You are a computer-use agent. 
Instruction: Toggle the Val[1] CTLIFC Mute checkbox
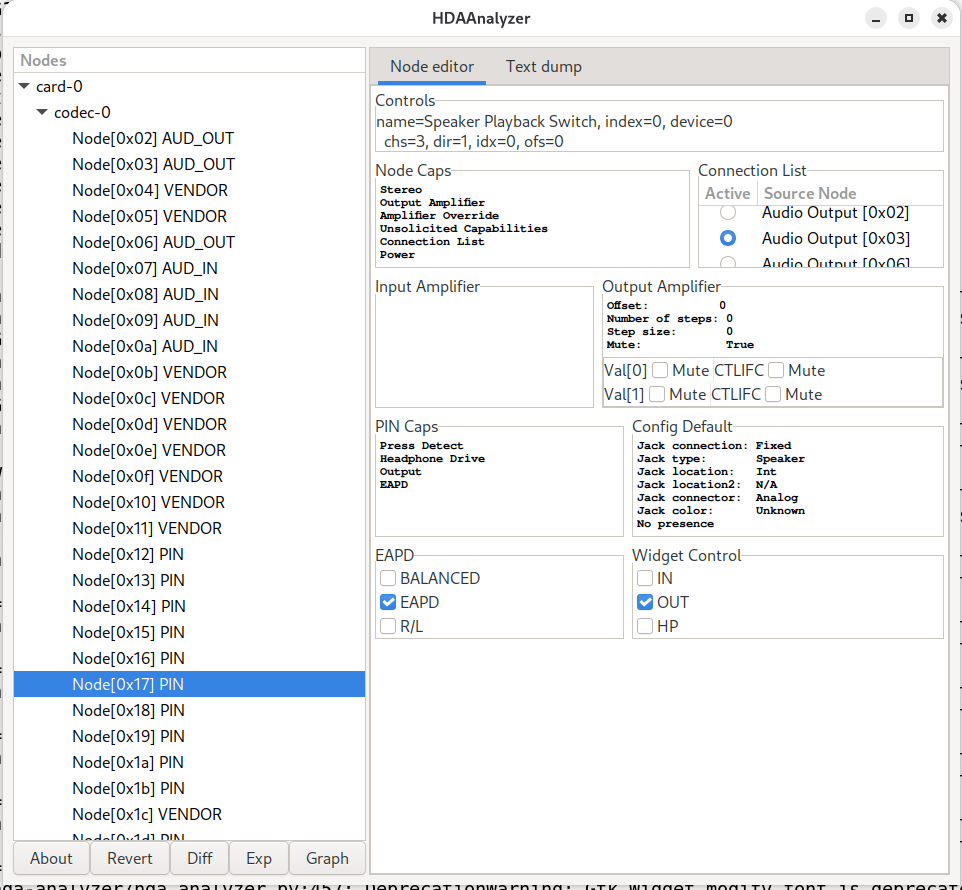773,394
